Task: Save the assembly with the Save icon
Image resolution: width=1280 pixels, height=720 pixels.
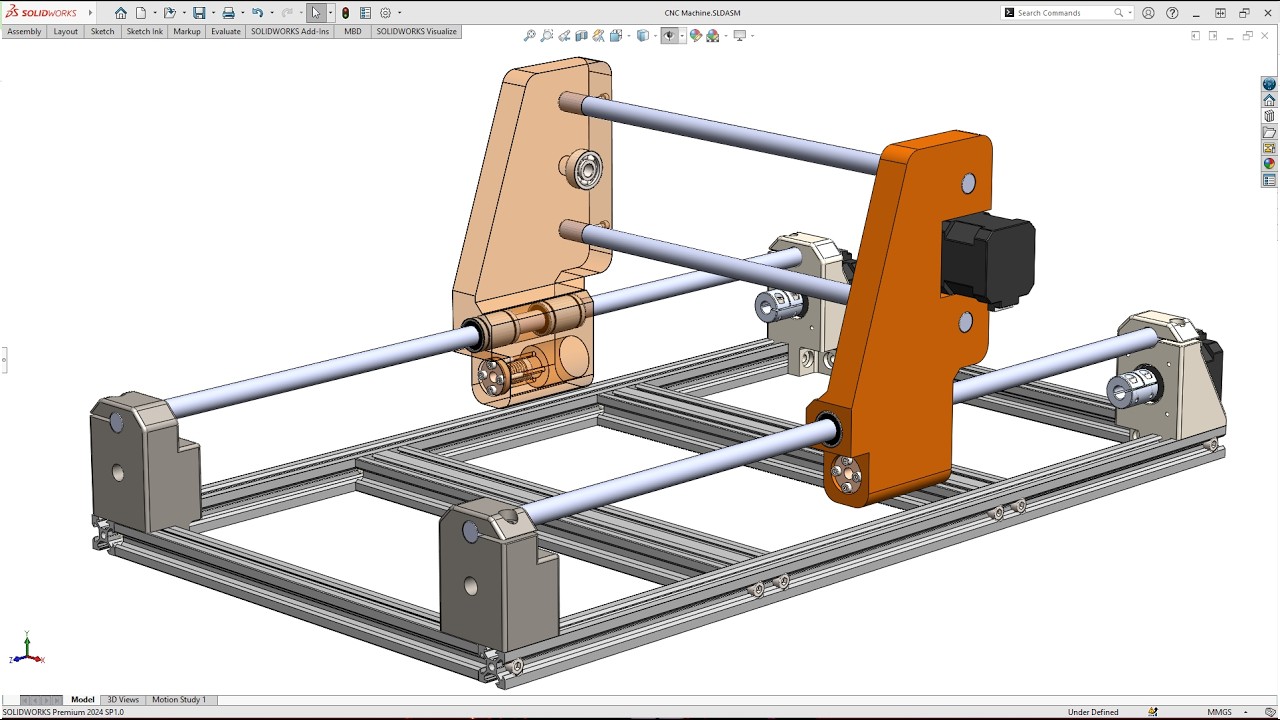Action: click(x=199, y=13)
